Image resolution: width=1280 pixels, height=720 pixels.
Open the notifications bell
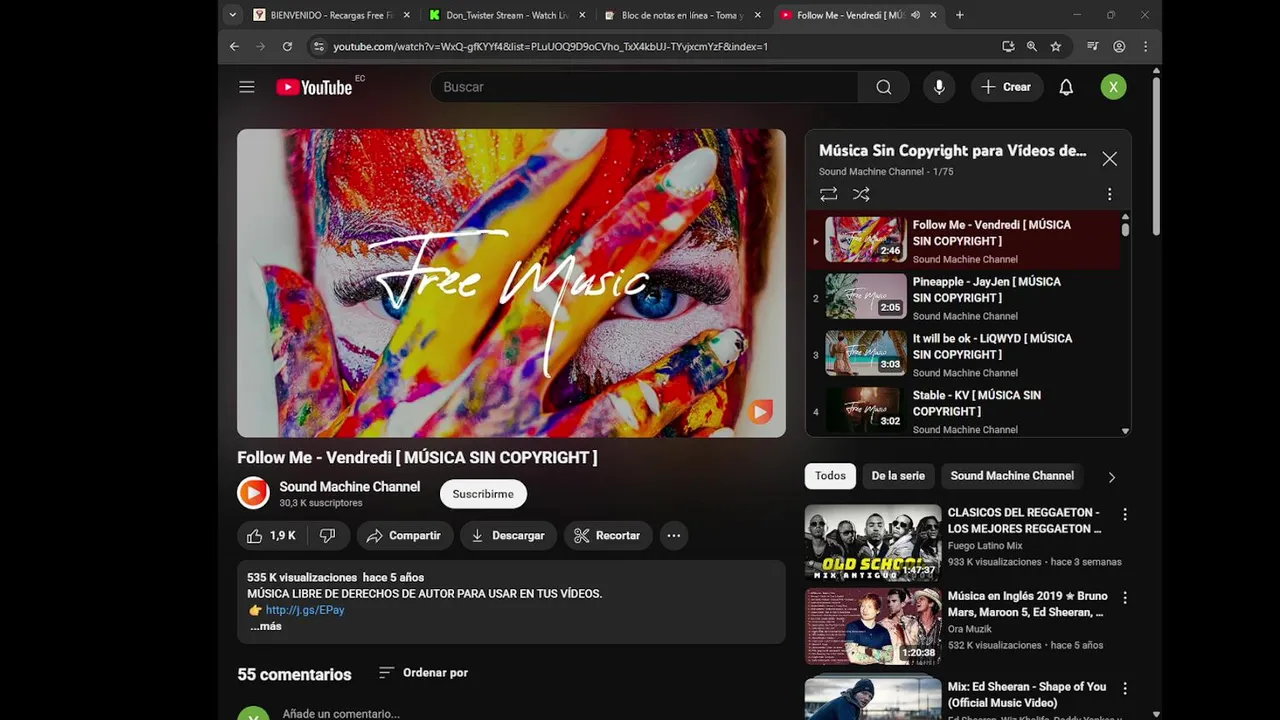[x=1066, y=87]
